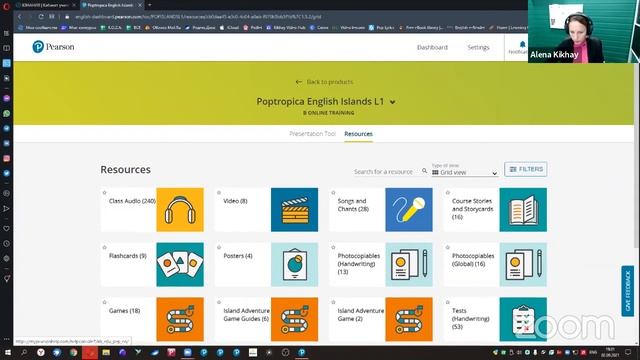Click Posters (4) label
This screenshot has width=640, height=360.
click(x=238, y=256)
